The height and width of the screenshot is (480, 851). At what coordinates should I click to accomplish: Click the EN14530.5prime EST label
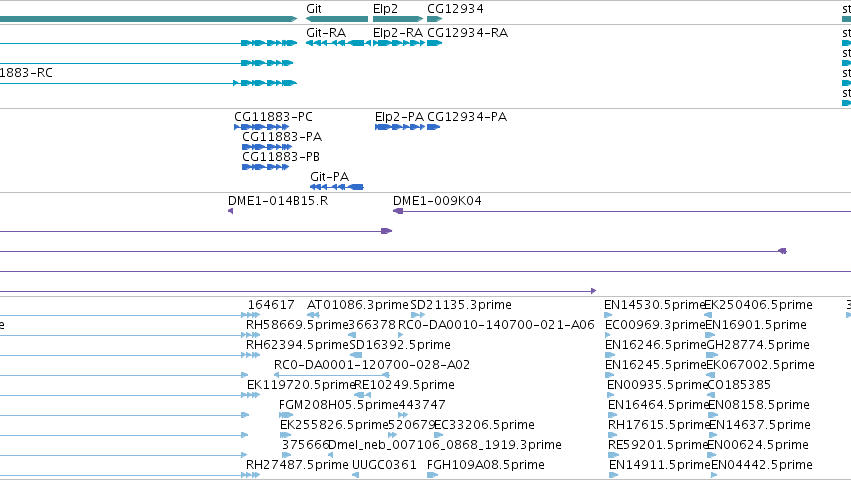pyautogui.click(x=654, y=305)
